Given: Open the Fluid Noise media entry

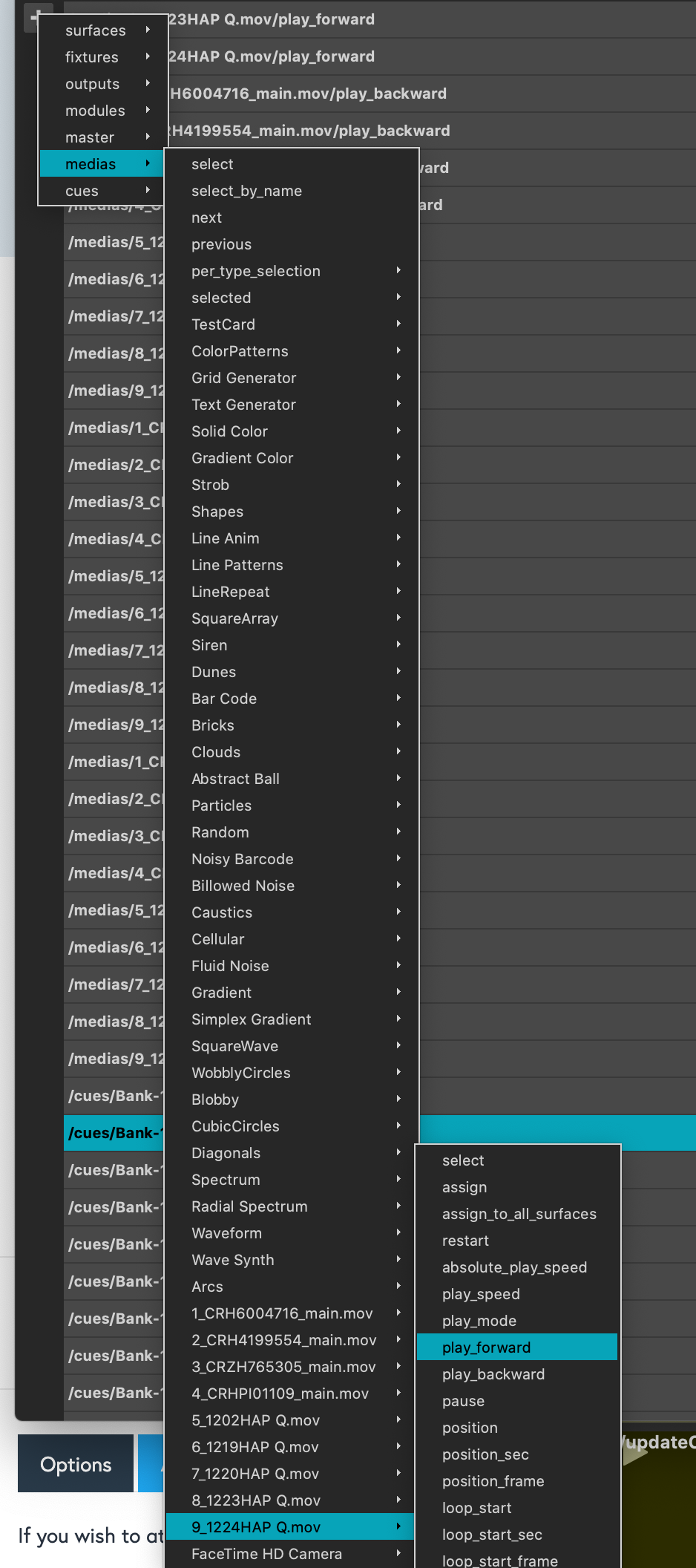Looking at the screenshot, I should point(292,966).
